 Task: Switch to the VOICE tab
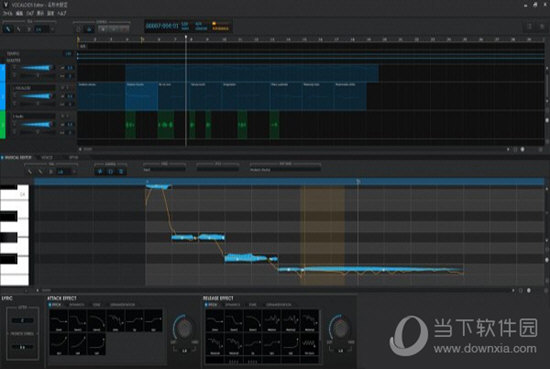click(47, 158)
